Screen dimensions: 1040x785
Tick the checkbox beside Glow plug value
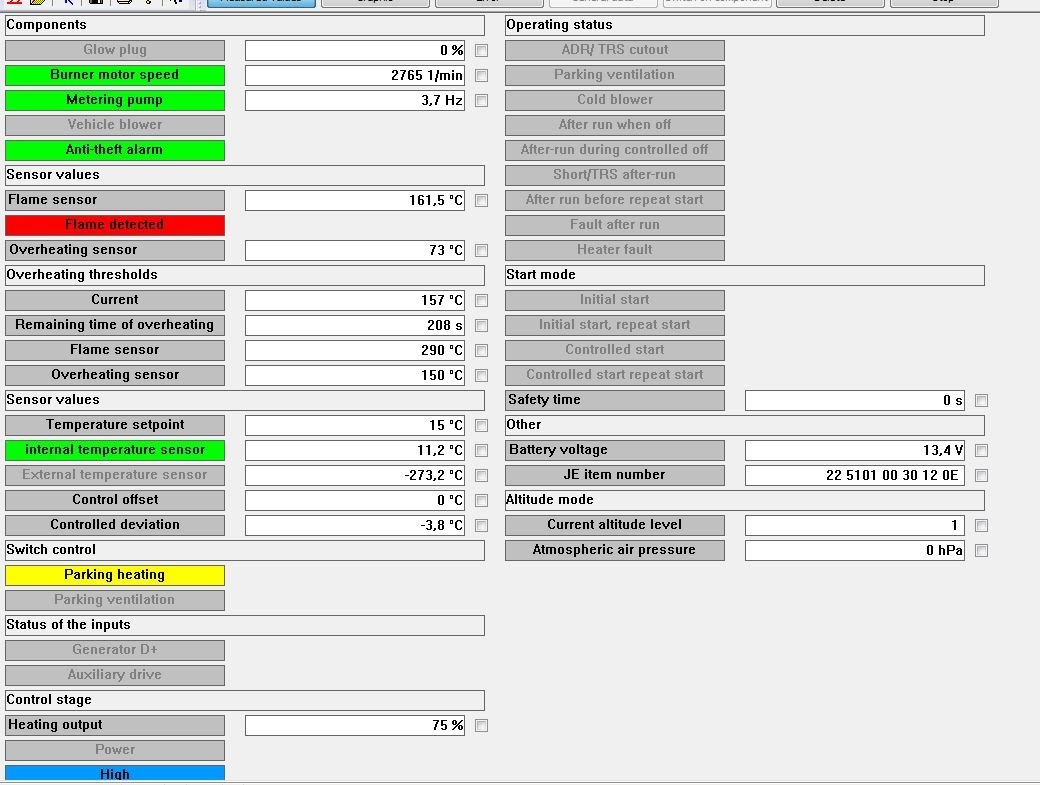[x=482, y=50]
